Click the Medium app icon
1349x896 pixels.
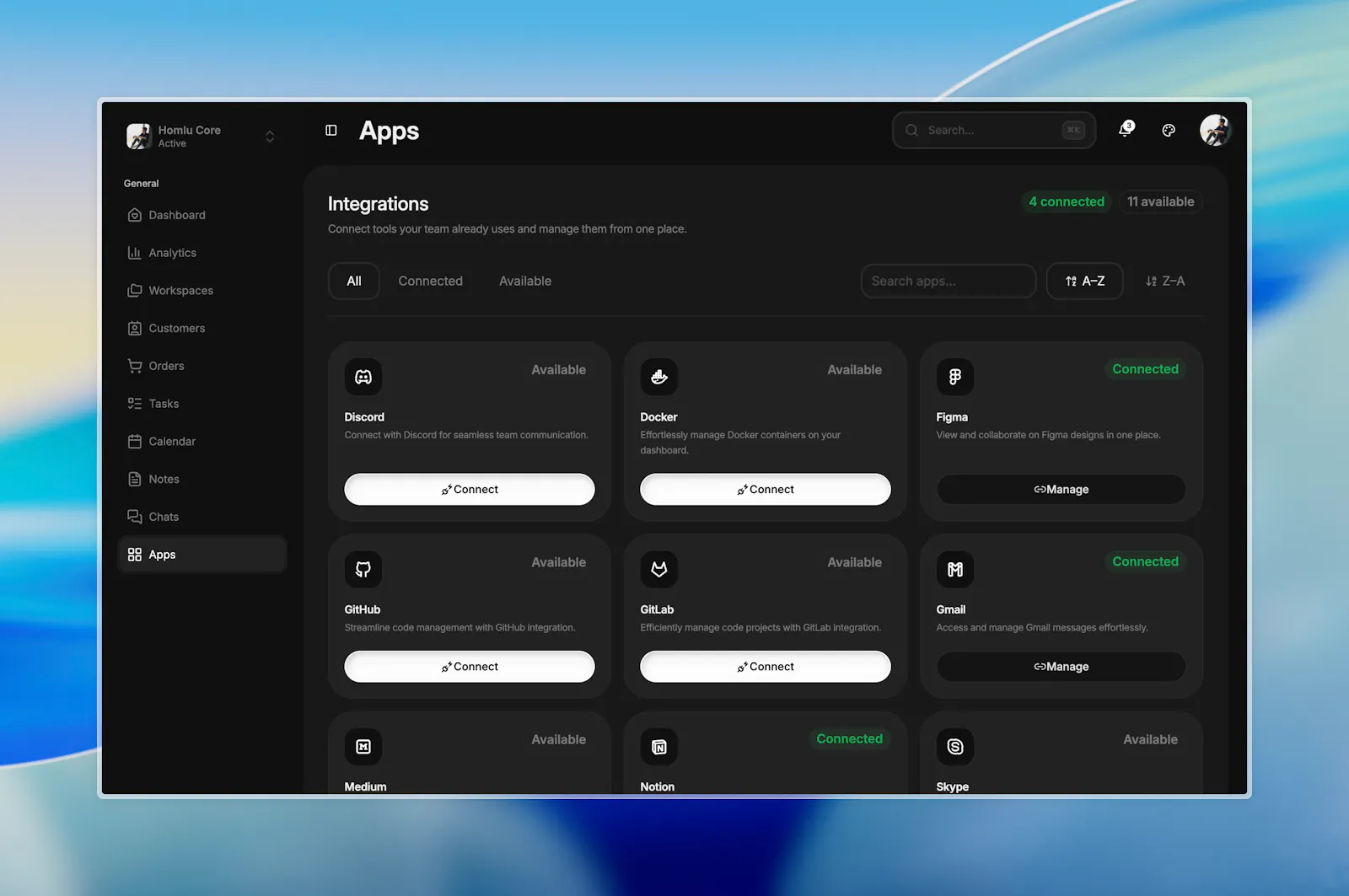[x=363, y=747]
